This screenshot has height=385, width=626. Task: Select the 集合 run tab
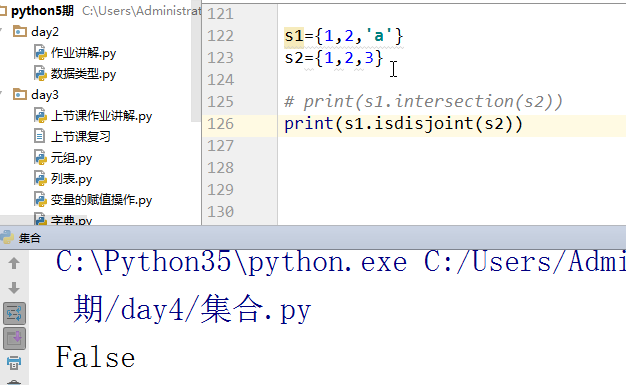(30, 238)
